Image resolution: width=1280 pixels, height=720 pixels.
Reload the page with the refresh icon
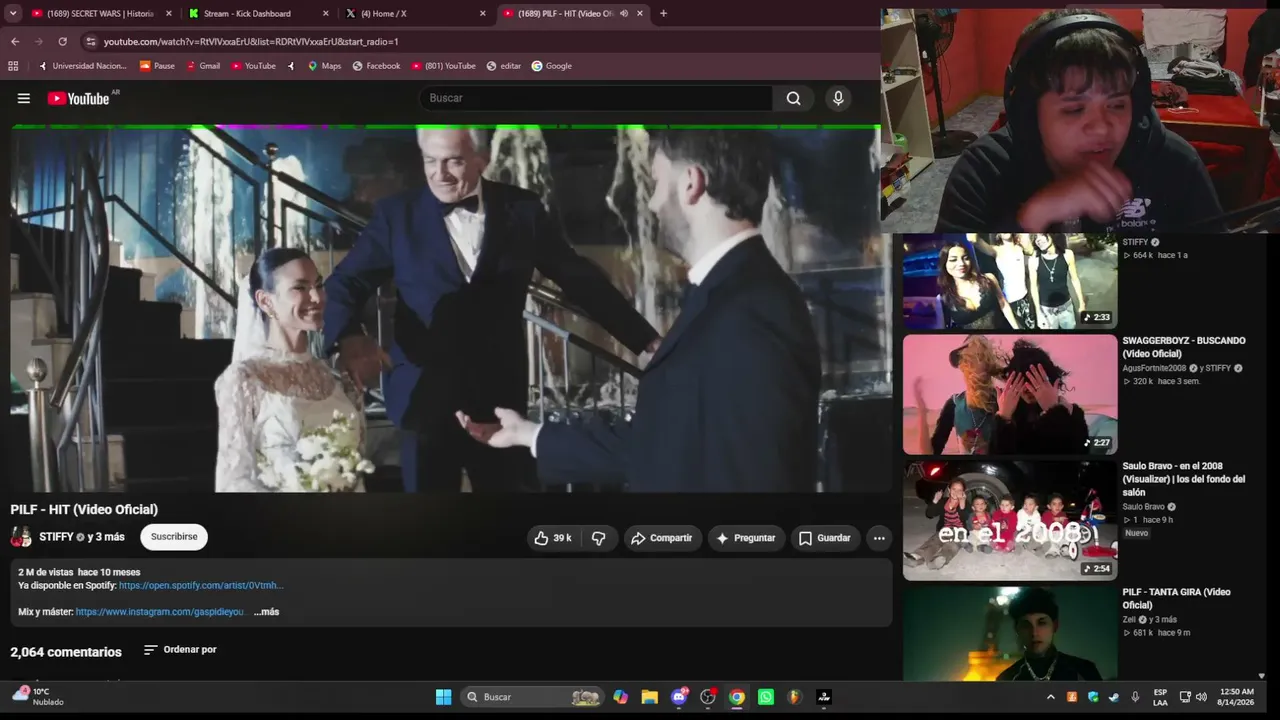[x=62, y=41]
